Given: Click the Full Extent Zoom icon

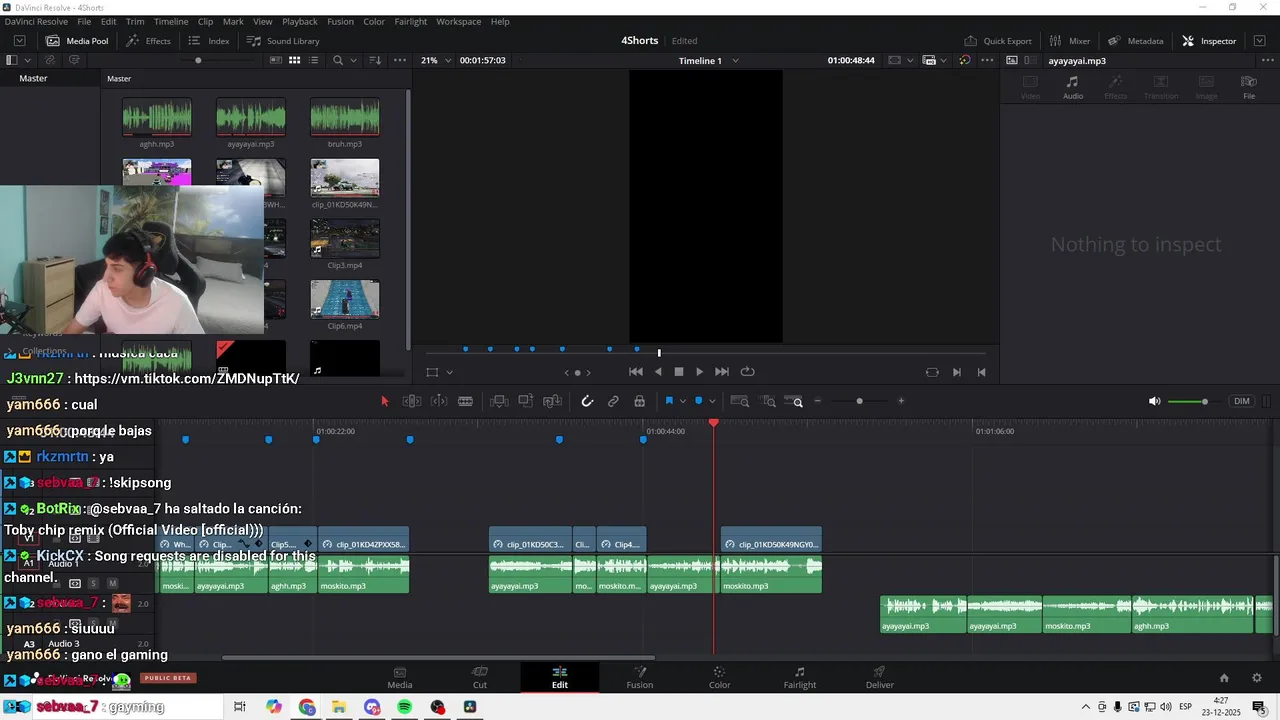Looking at the screenshot, I should tap(740, 401).
